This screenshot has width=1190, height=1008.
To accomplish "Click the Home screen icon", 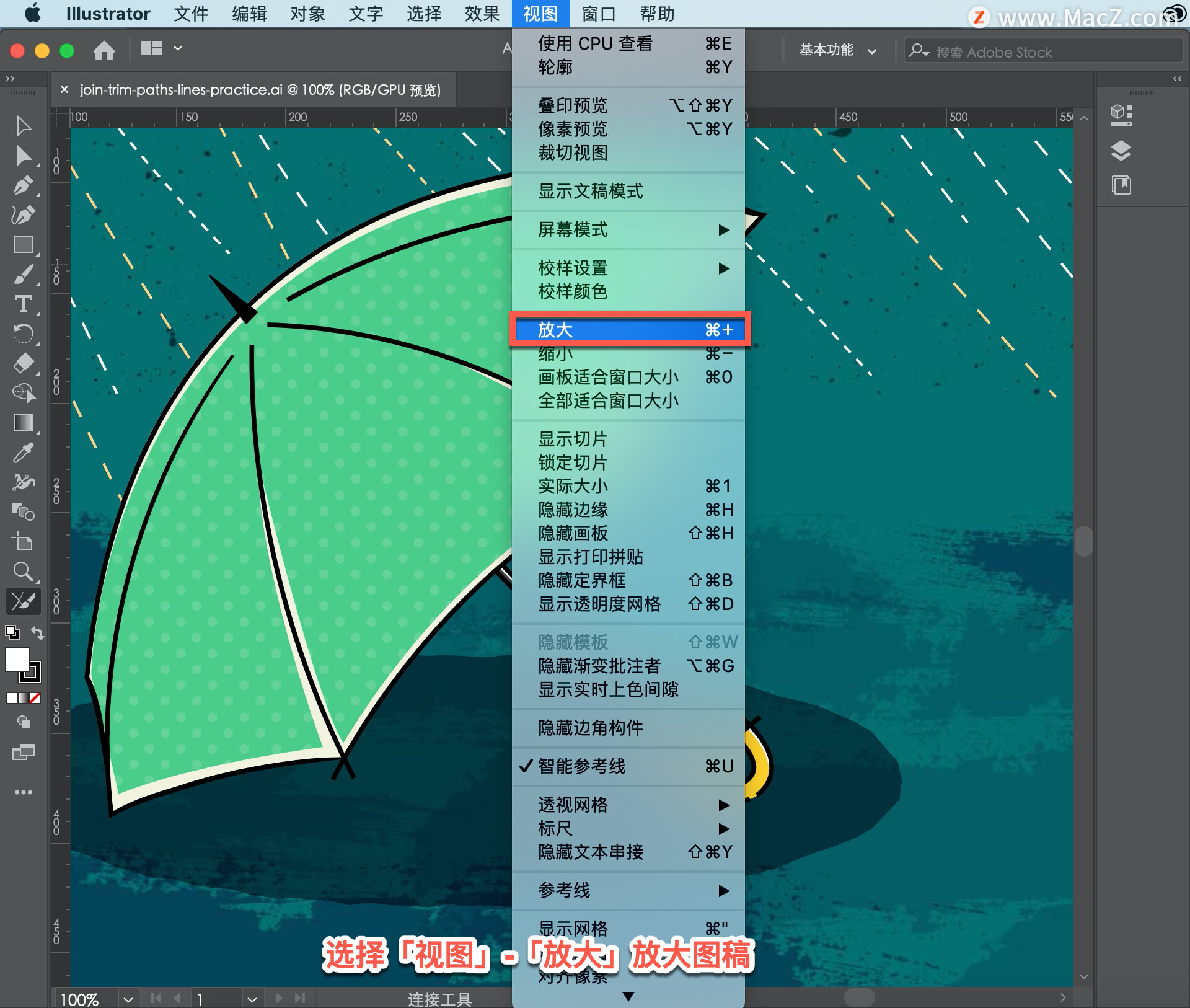I will pos(104,49).
